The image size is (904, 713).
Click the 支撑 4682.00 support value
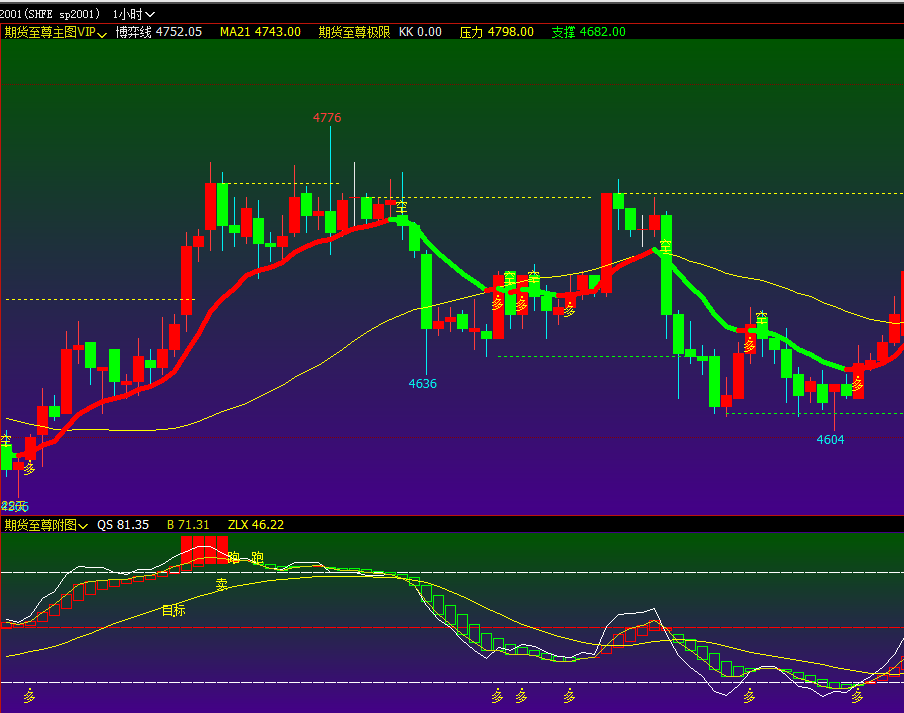point(588,32)
